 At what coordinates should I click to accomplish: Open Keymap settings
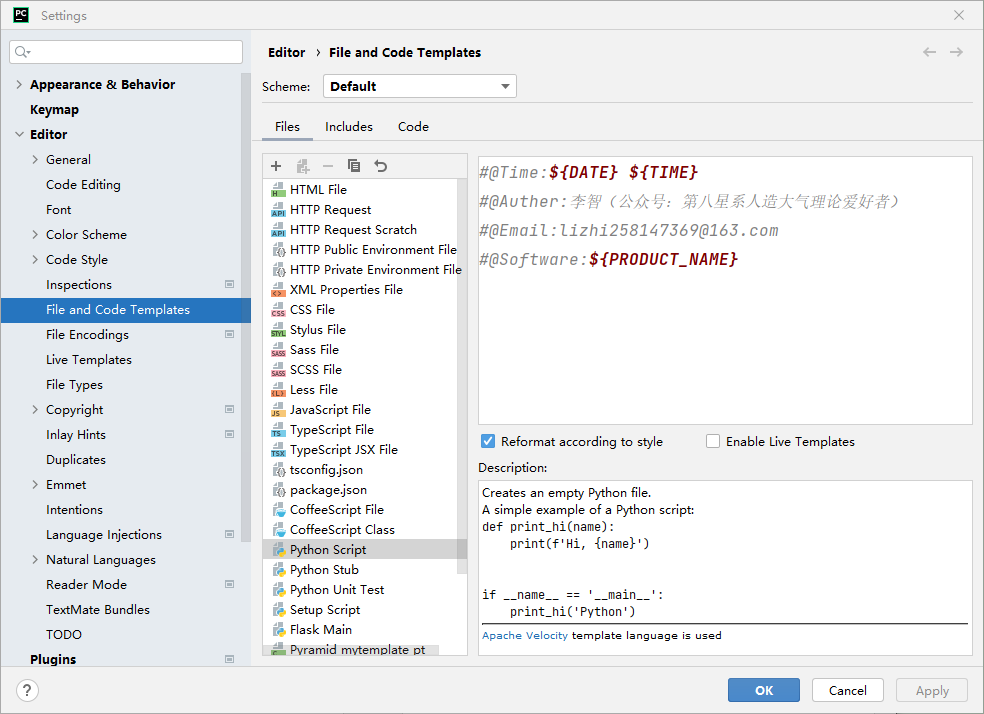(x=55, y=109)
